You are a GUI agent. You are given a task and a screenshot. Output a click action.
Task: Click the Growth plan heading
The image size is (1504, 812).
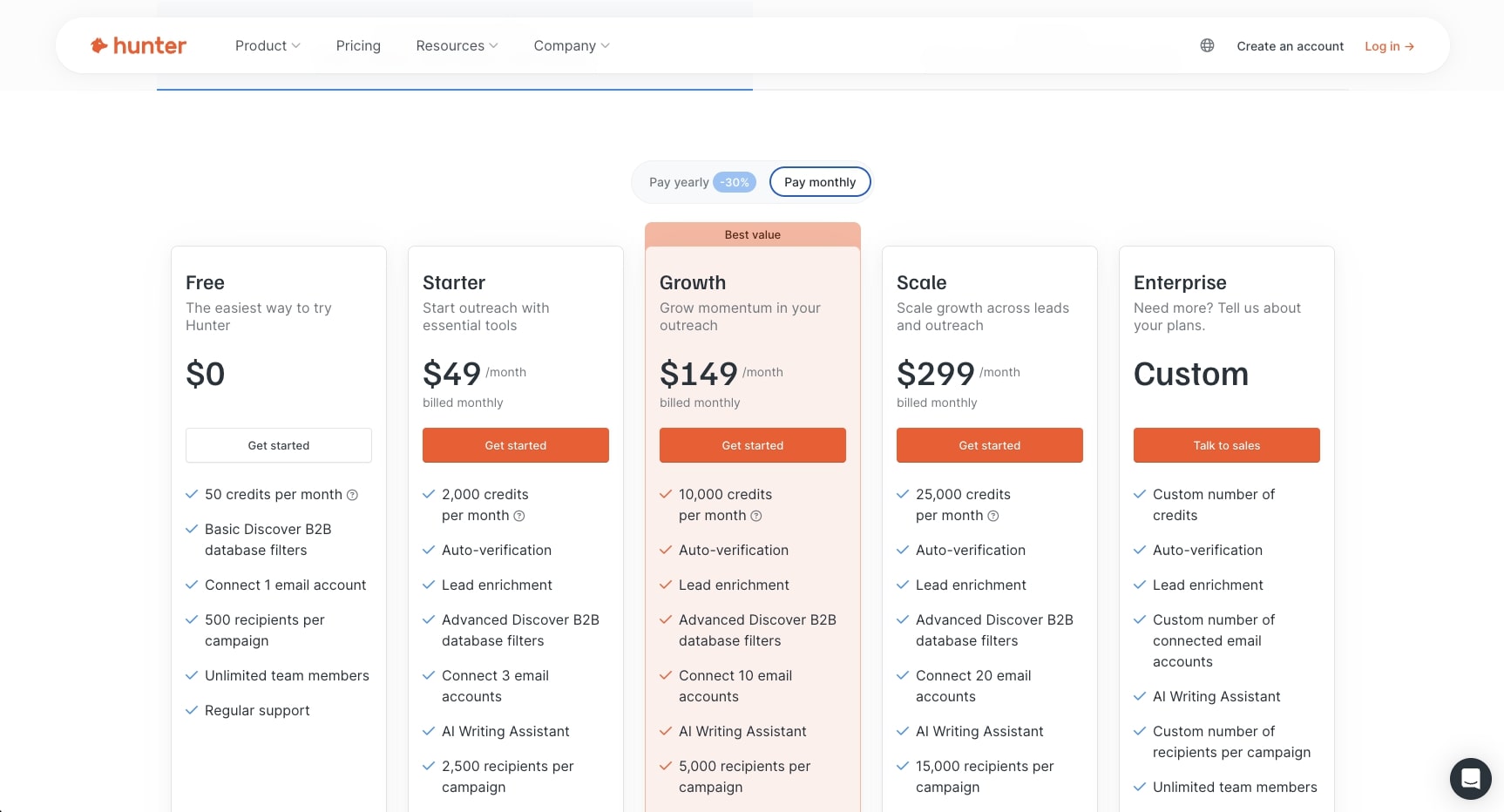(x=693, y=282)
